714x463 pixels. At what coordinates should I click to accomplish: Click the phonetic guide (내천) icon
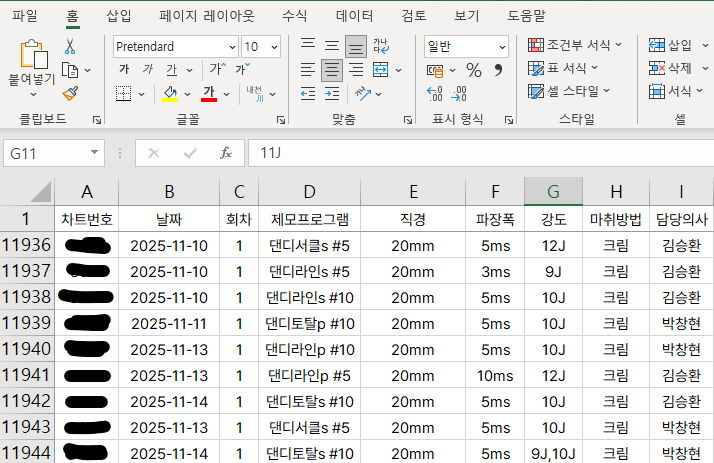point(255,93)
